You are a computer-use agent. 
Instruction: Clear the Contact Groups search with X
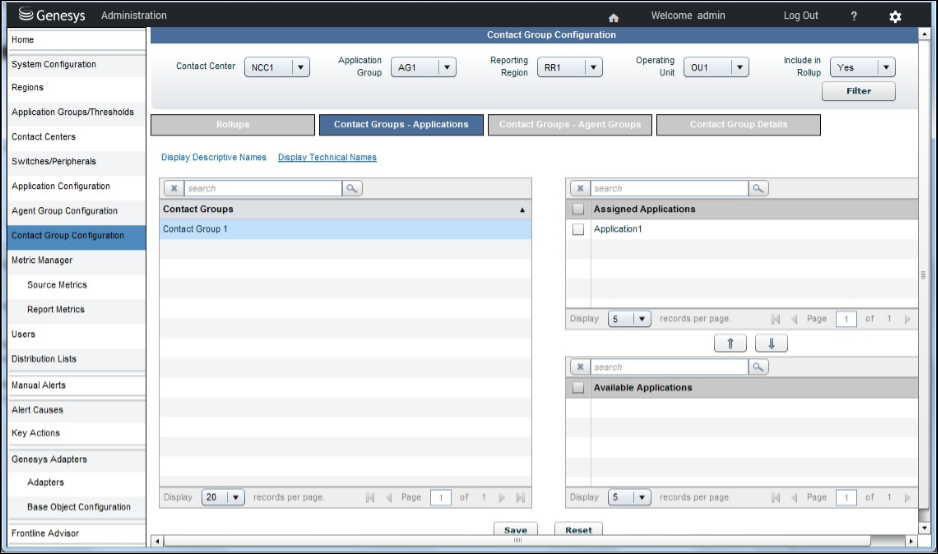click(174, 188)
